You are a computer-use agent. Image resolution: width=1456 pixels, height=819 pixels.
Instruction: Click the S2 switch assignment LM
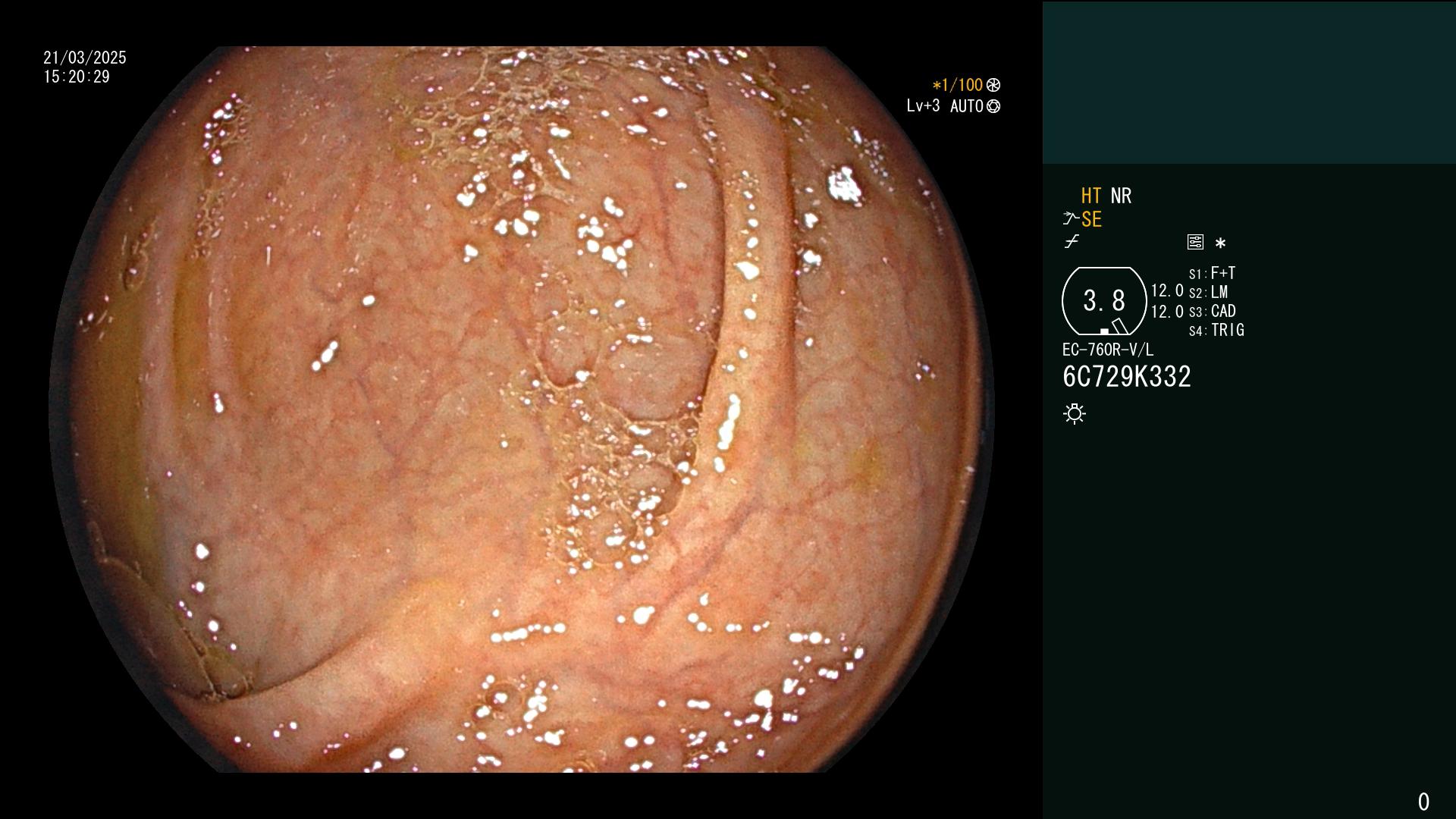[1209, 292]
